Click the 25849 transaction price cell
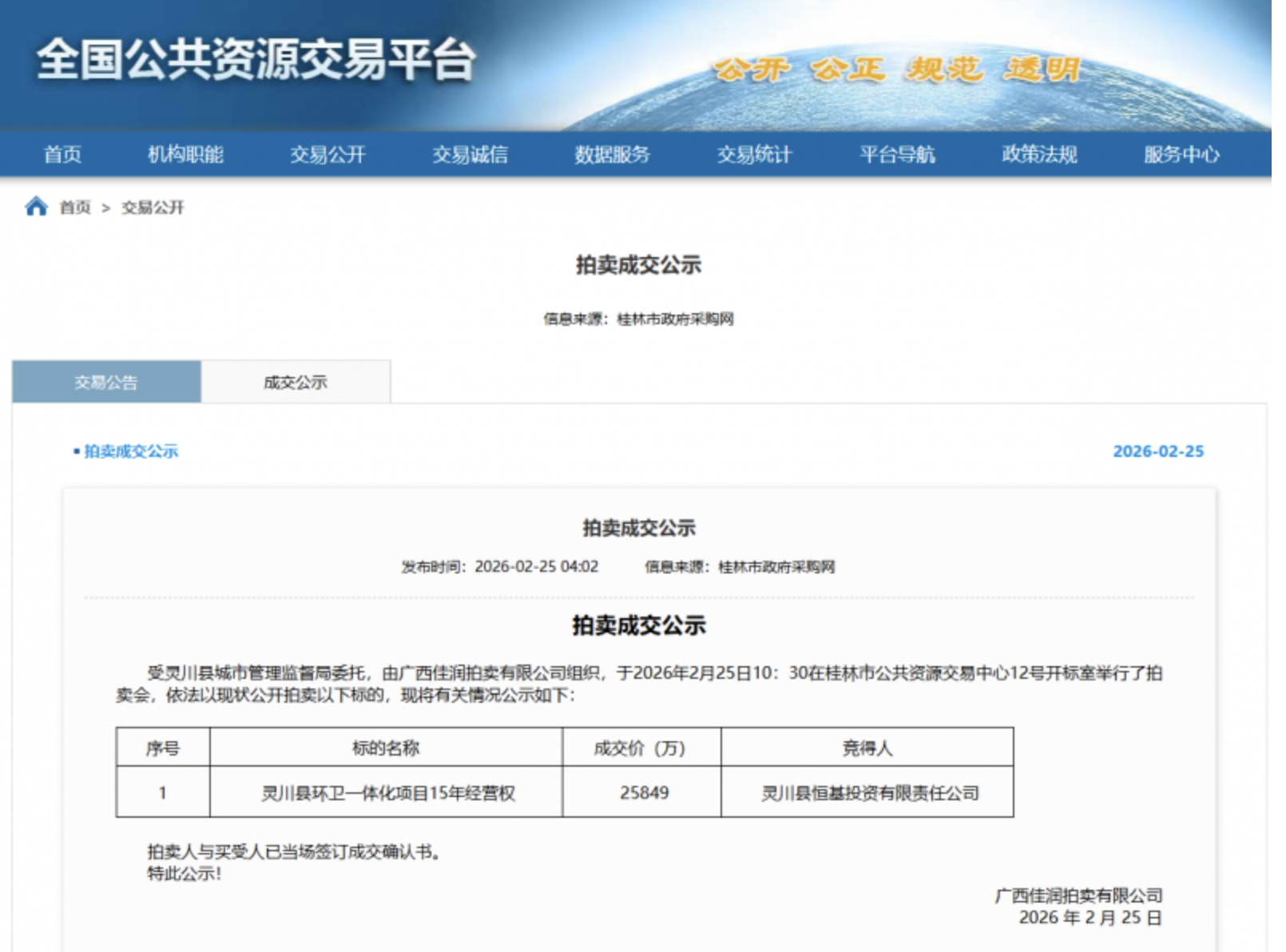This screenshot has height=952, width=1286. click(644, 793)
